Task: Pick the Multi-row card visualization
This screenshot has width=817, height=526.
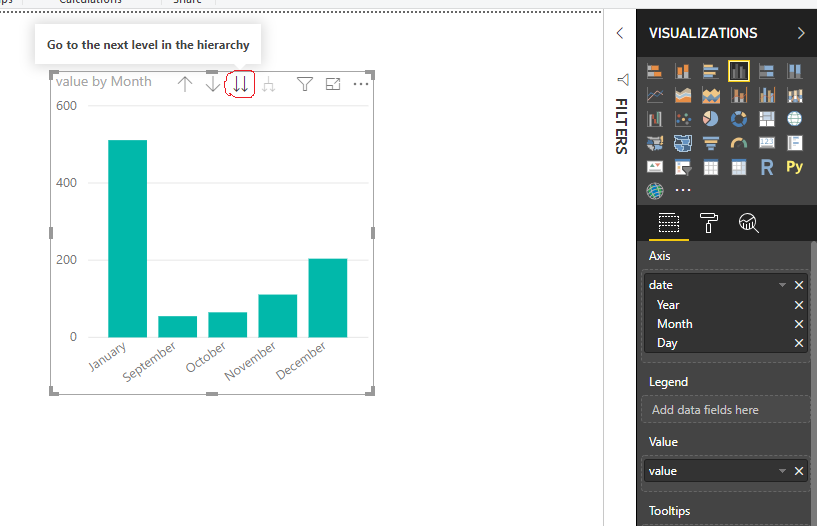Action: coord(795,143)
